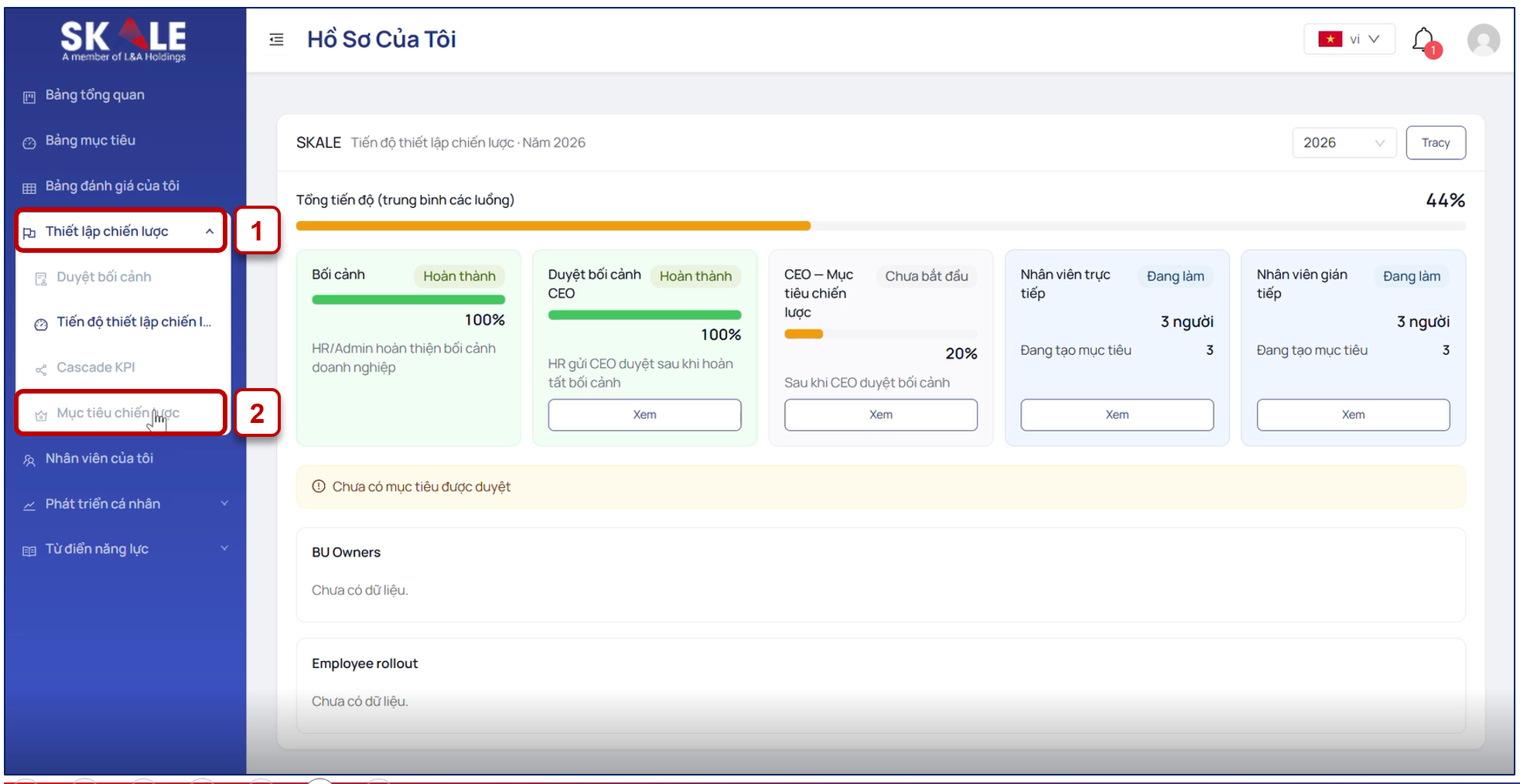Click the CEO Mục tiêu 20% progress bar
Screen dimensions: 1520x784
click(880, 334)
